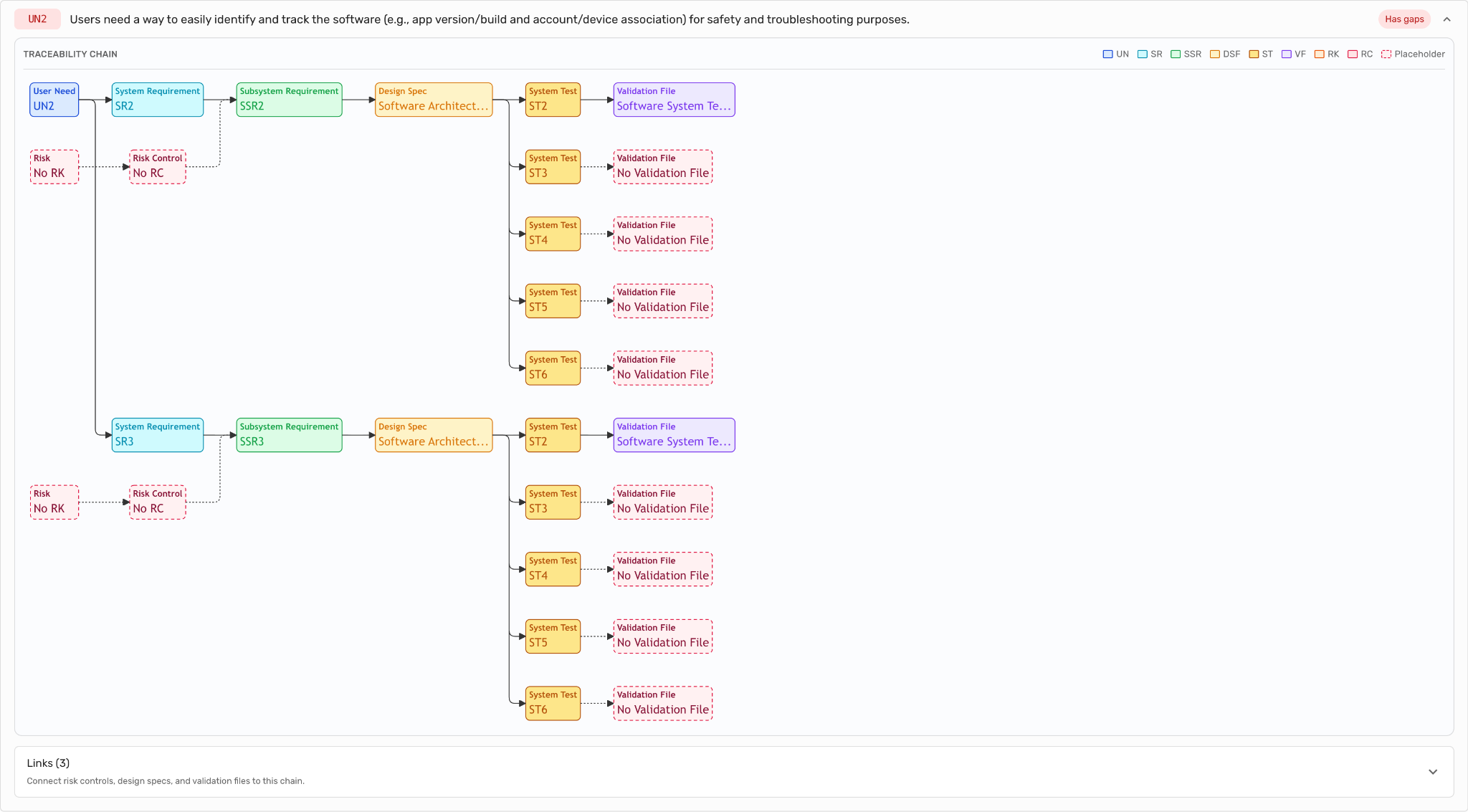The image size is (1468, 812).
Task: Open System Requirement SR2 node
Action: (158, 100)
